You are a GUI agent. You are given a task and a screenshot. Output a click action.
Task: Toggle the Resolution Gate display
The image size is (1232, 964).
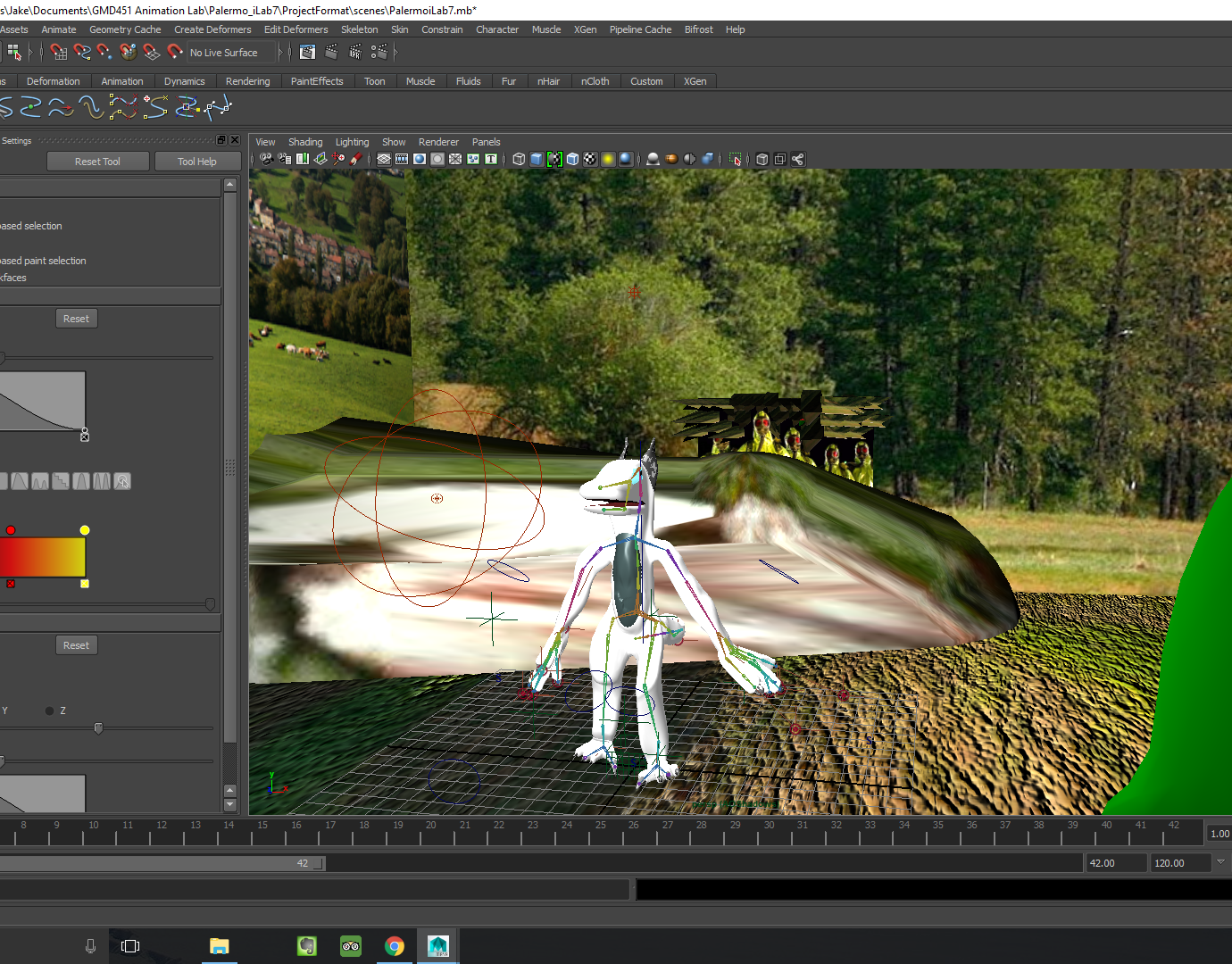pyautogui.click(x=420, y=159)
